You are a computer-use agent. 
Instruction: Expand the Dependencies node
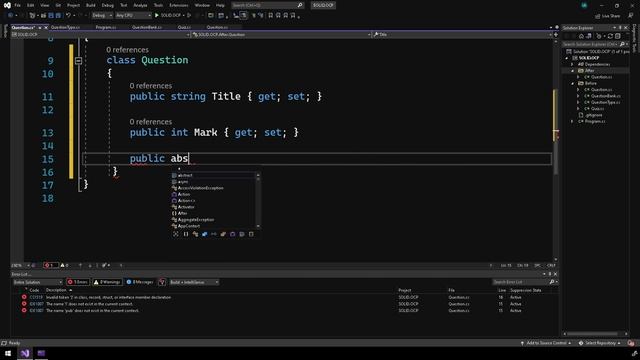[x=572, y=64]
